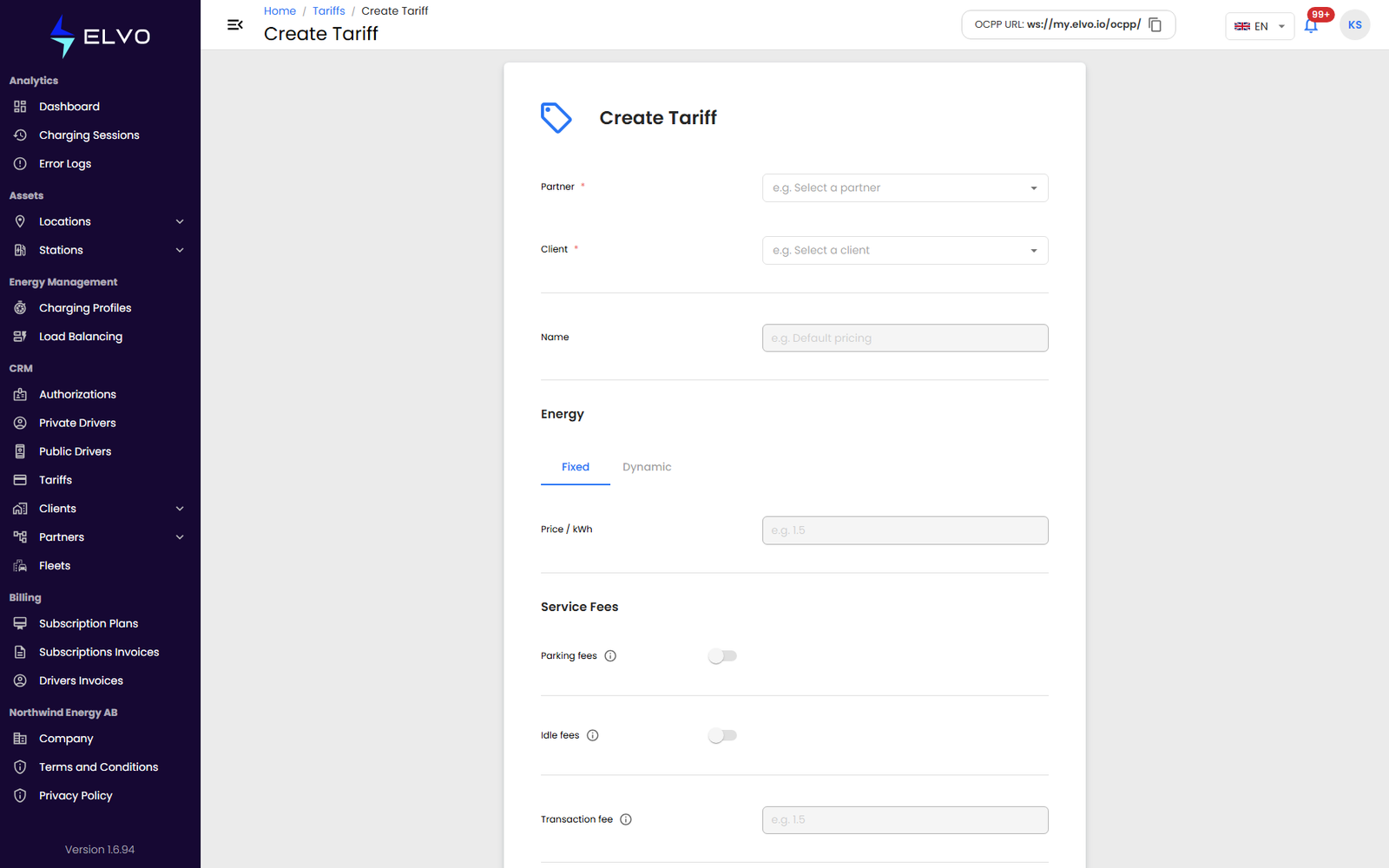Viewport: 1389px width, 868px height.
Task: Expand the Locations submenu chevron
Action: 180,221
